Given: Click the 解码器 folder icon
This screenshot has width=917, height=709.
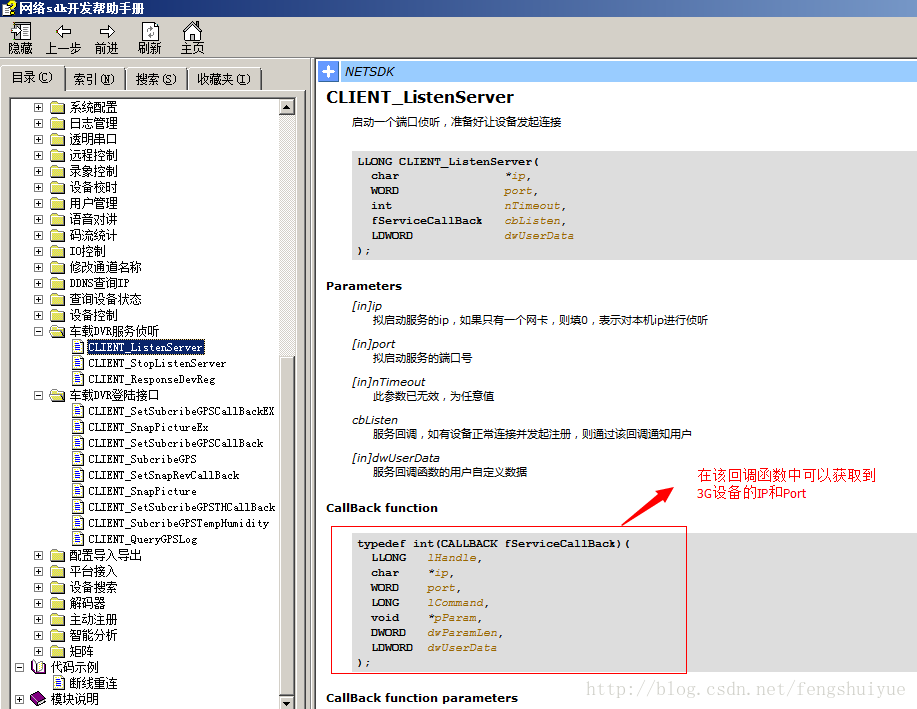Looking at the screenshot, I should pyautogui.click(x=57, y=603).
